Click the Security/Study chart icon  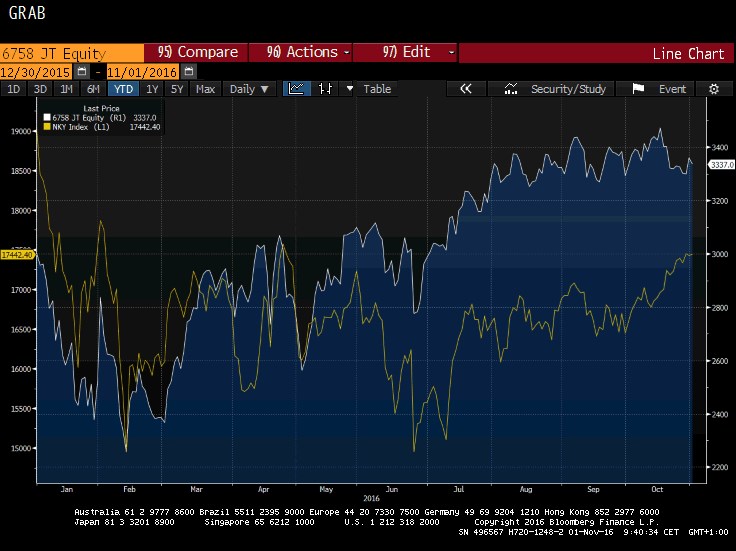tap(511, 89)
